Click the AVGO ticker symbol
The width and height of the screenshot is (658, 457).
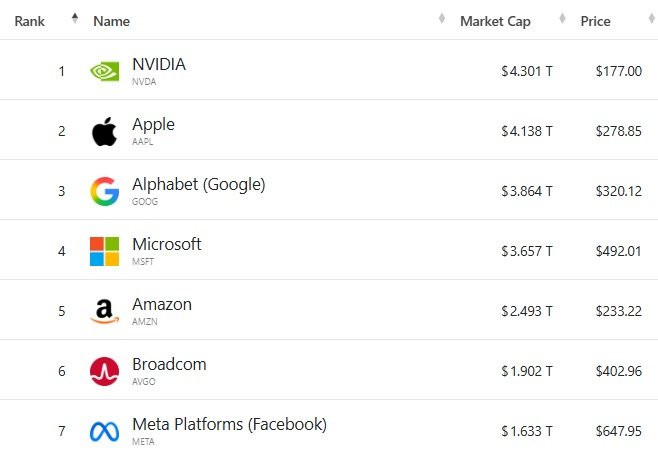pos(143,382)
